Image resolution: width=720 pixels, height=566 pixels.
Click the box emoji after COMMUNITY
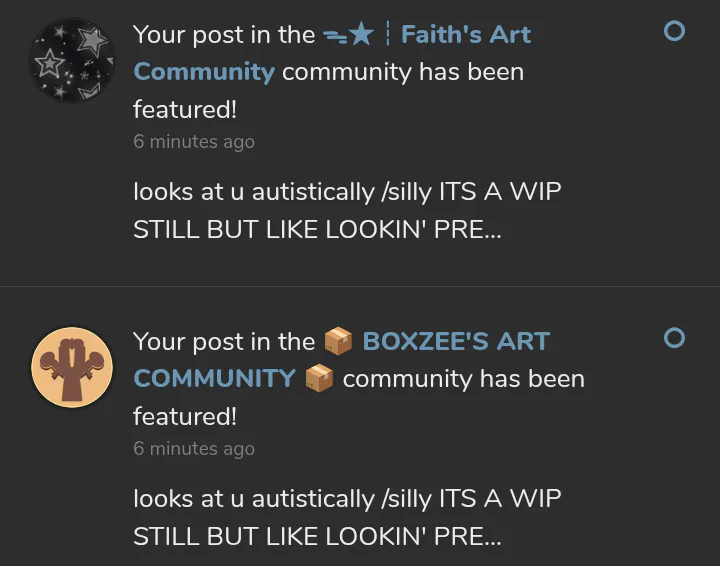tap(319, 378)
